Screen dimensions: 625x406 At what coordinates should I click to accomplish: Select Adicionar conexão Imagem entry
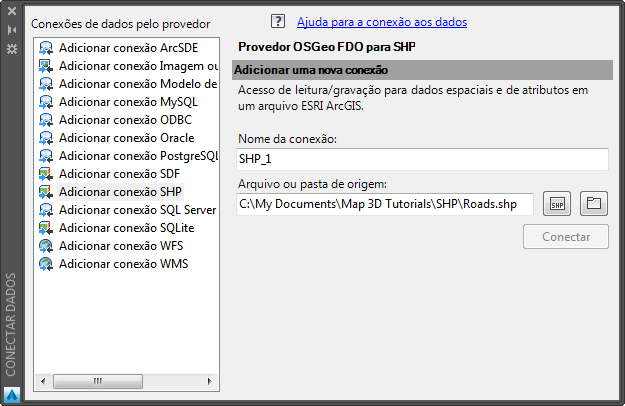[x=138, y=66]
